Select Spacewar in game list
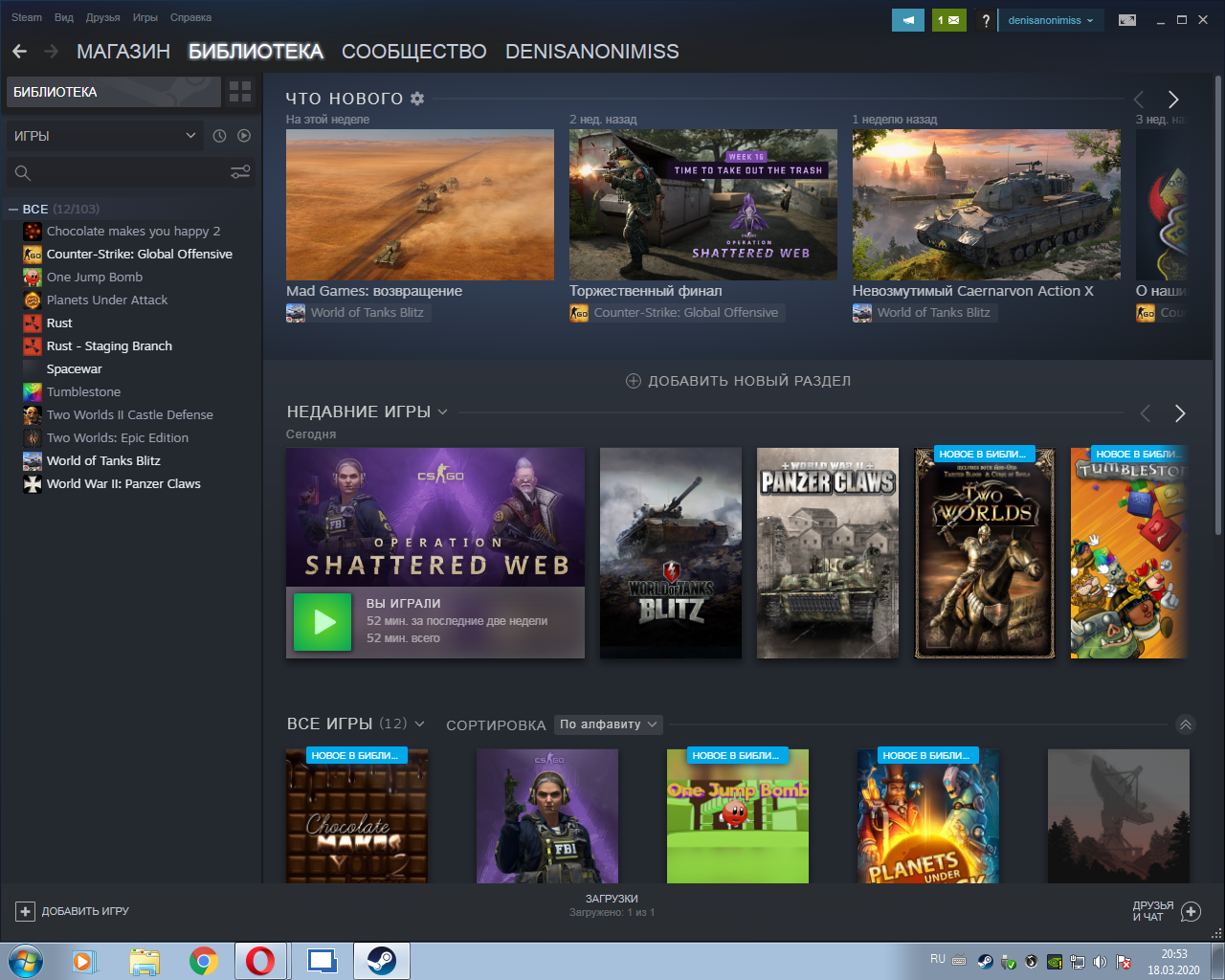 coord(74,368)
